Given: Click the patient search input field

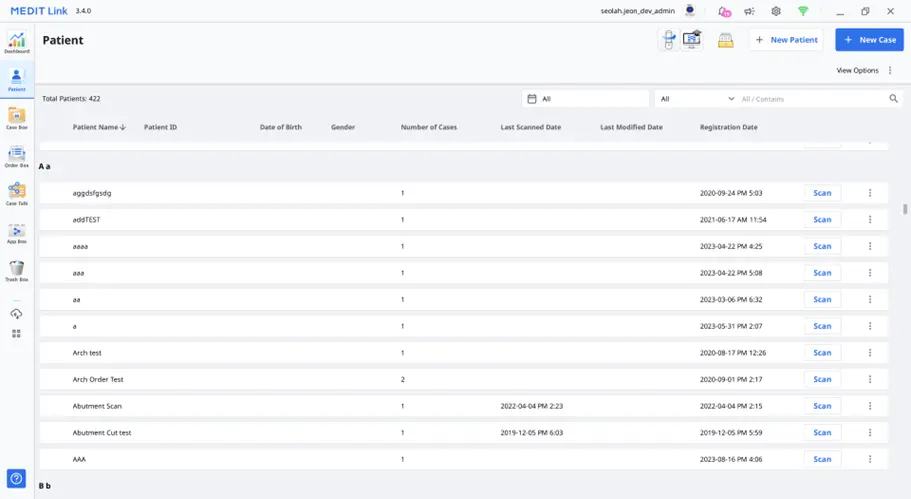Looking at the screenshot, I should 812,99.
